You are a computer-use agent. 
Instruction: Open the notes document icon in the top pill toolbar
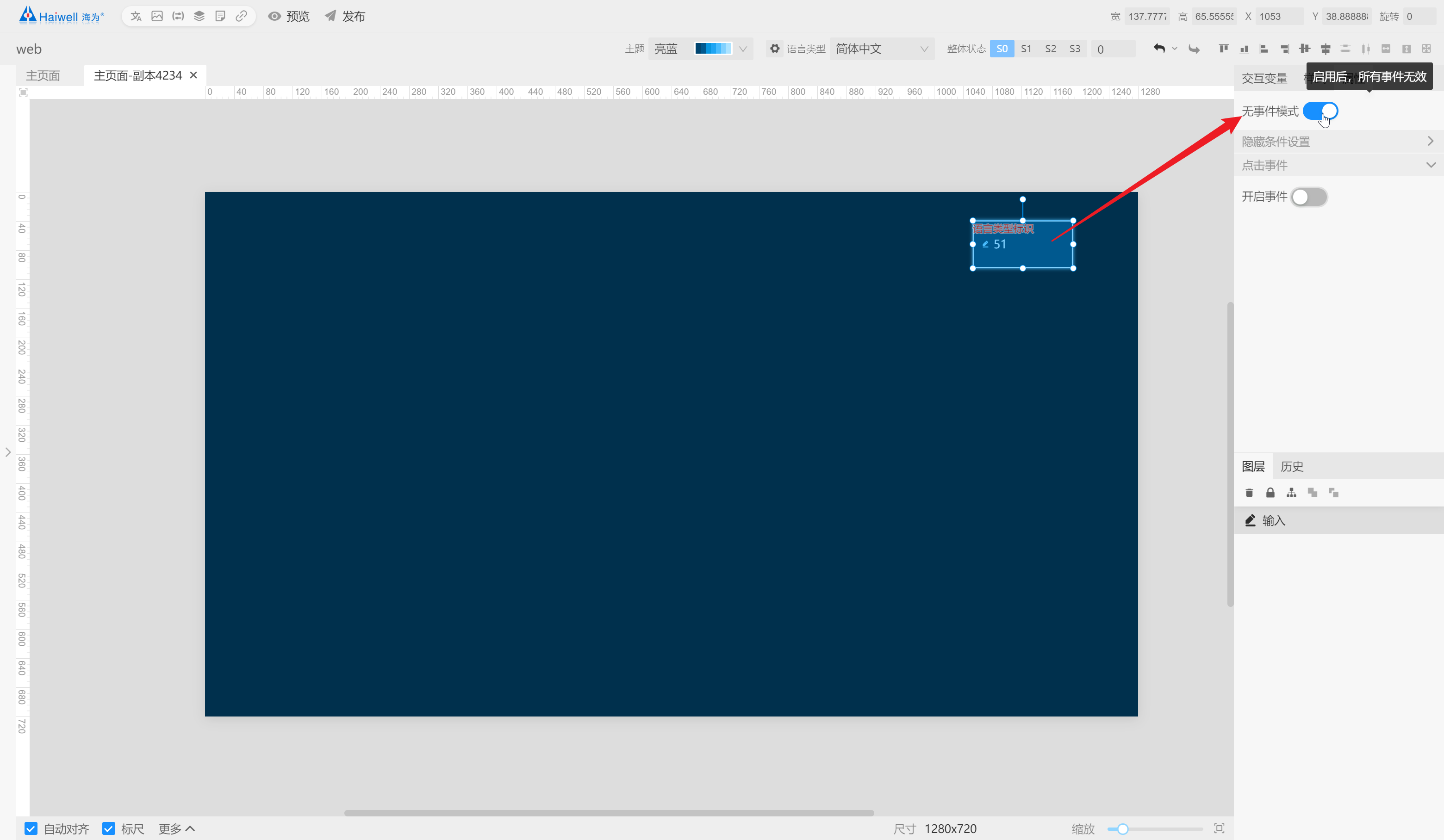pos(220,16)
